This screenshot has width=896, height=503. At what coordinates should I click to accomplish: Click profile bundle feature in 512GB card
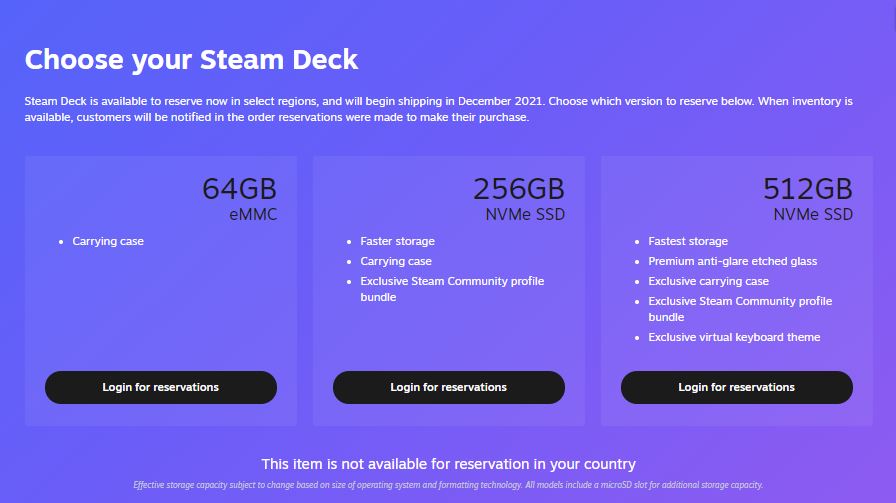click(740, 309)
